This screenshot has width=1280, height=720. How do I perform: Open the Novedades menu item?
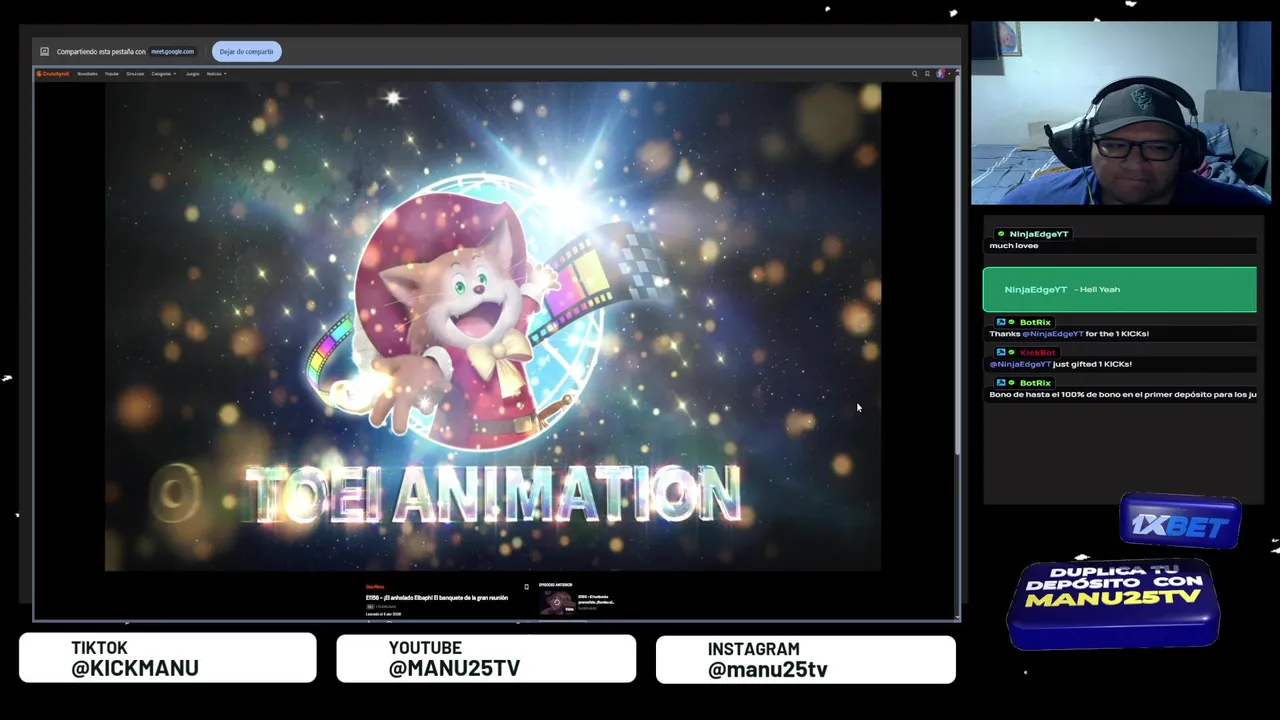(x=88, y=73)
